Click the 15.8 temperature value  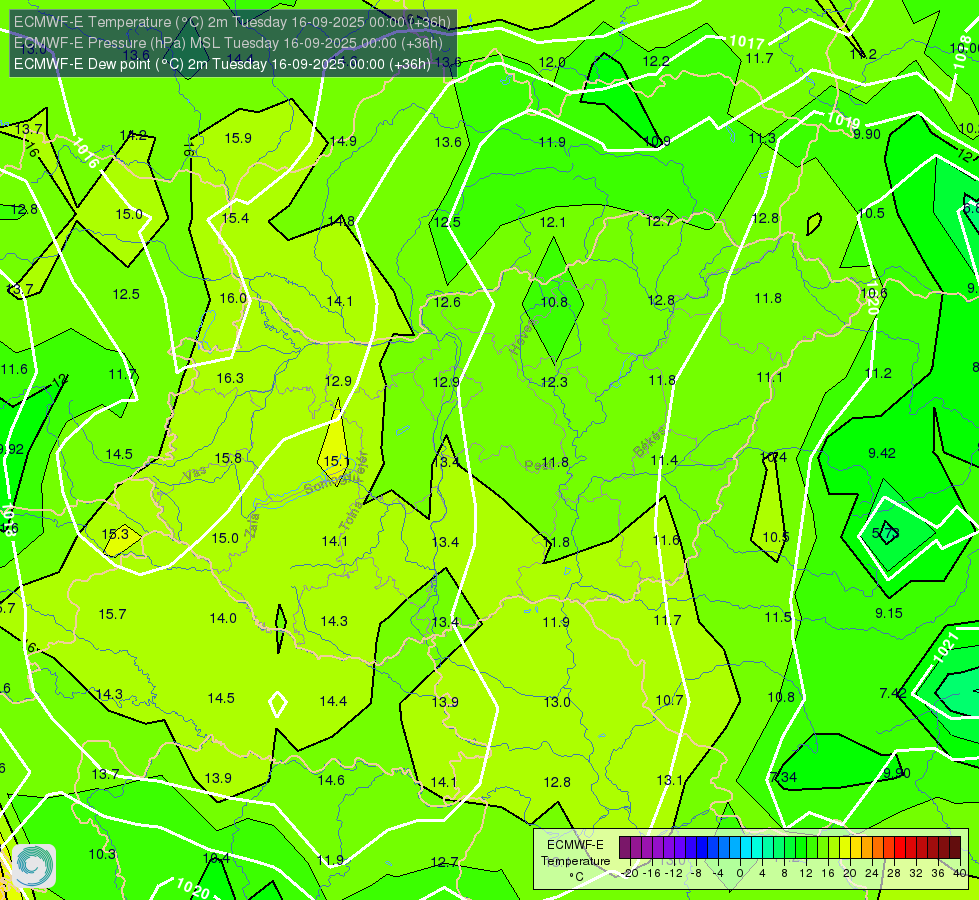pos(228,458)
